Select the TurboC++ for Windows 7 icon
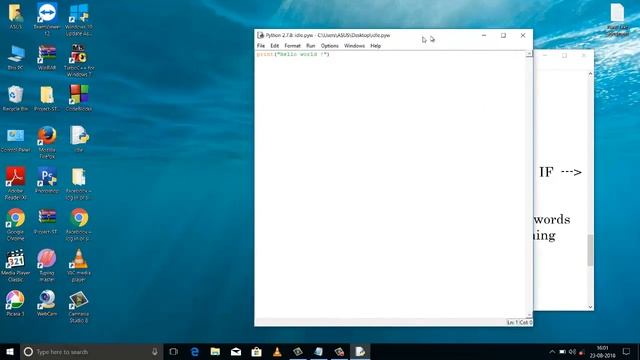The height and width of the screenshot is (360, 640). 79,60
